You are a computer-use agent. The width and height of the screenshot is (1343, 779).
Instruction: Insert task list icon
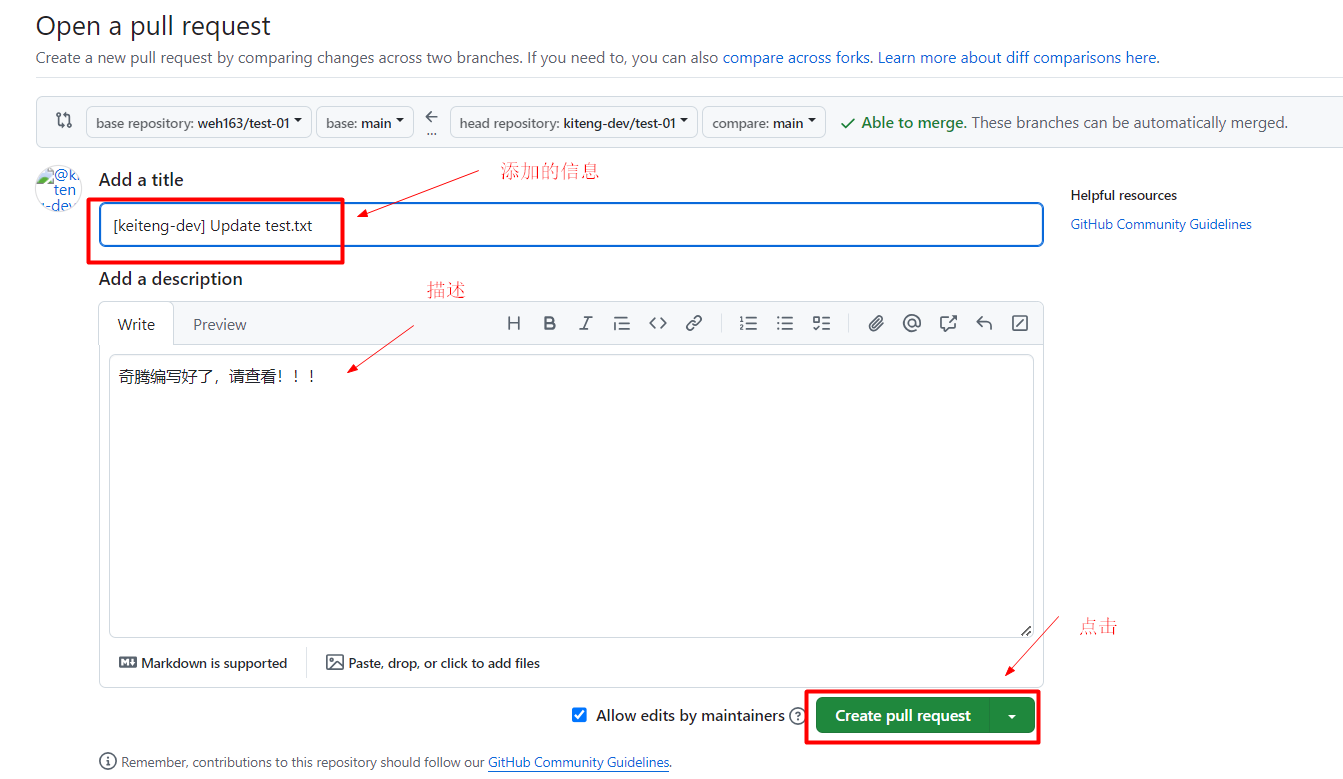821,323
